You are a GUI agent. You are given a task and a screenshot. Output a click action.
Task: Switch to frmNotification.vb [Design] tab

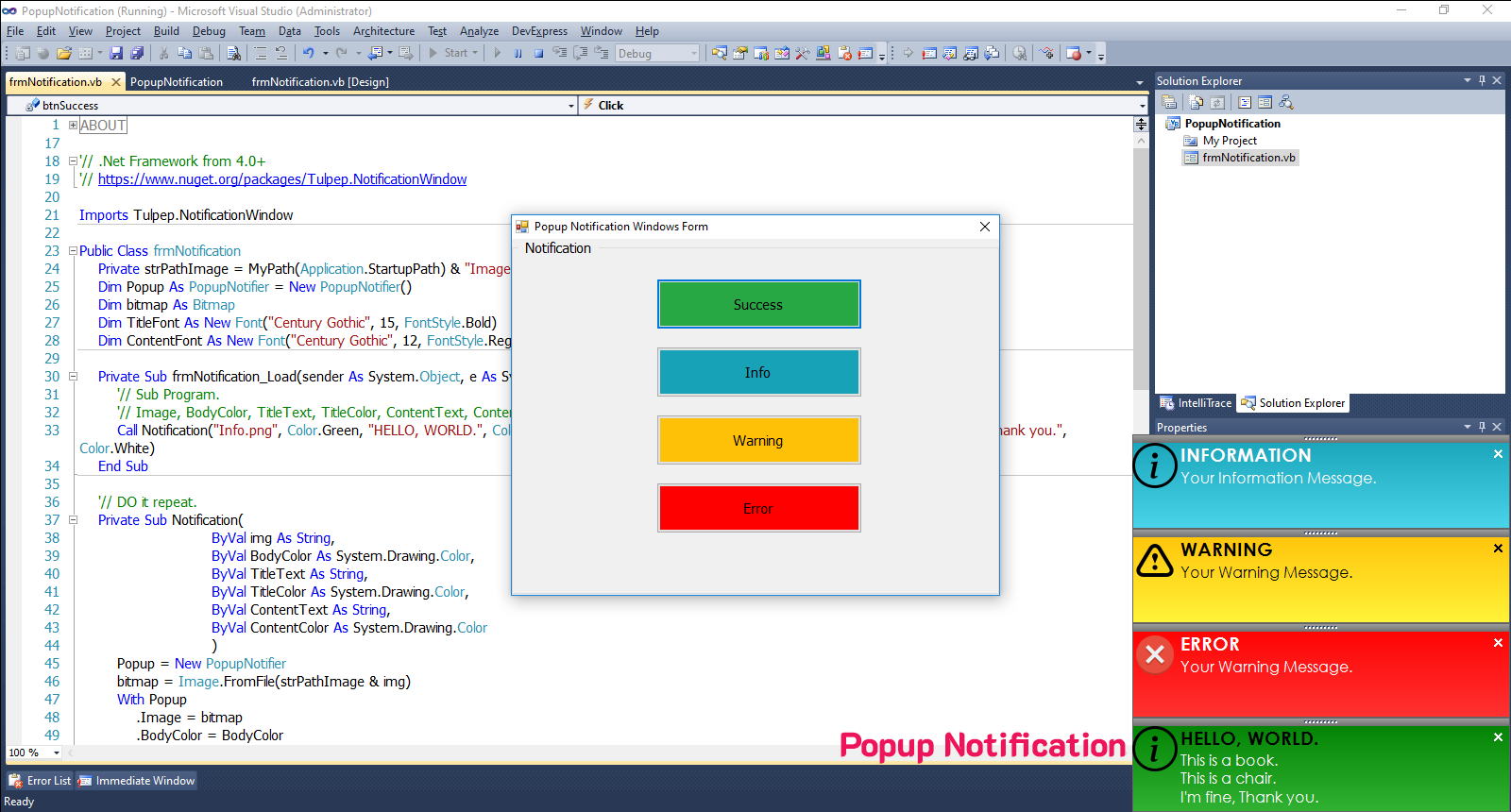pyautogui.click(x=320, y=82)
